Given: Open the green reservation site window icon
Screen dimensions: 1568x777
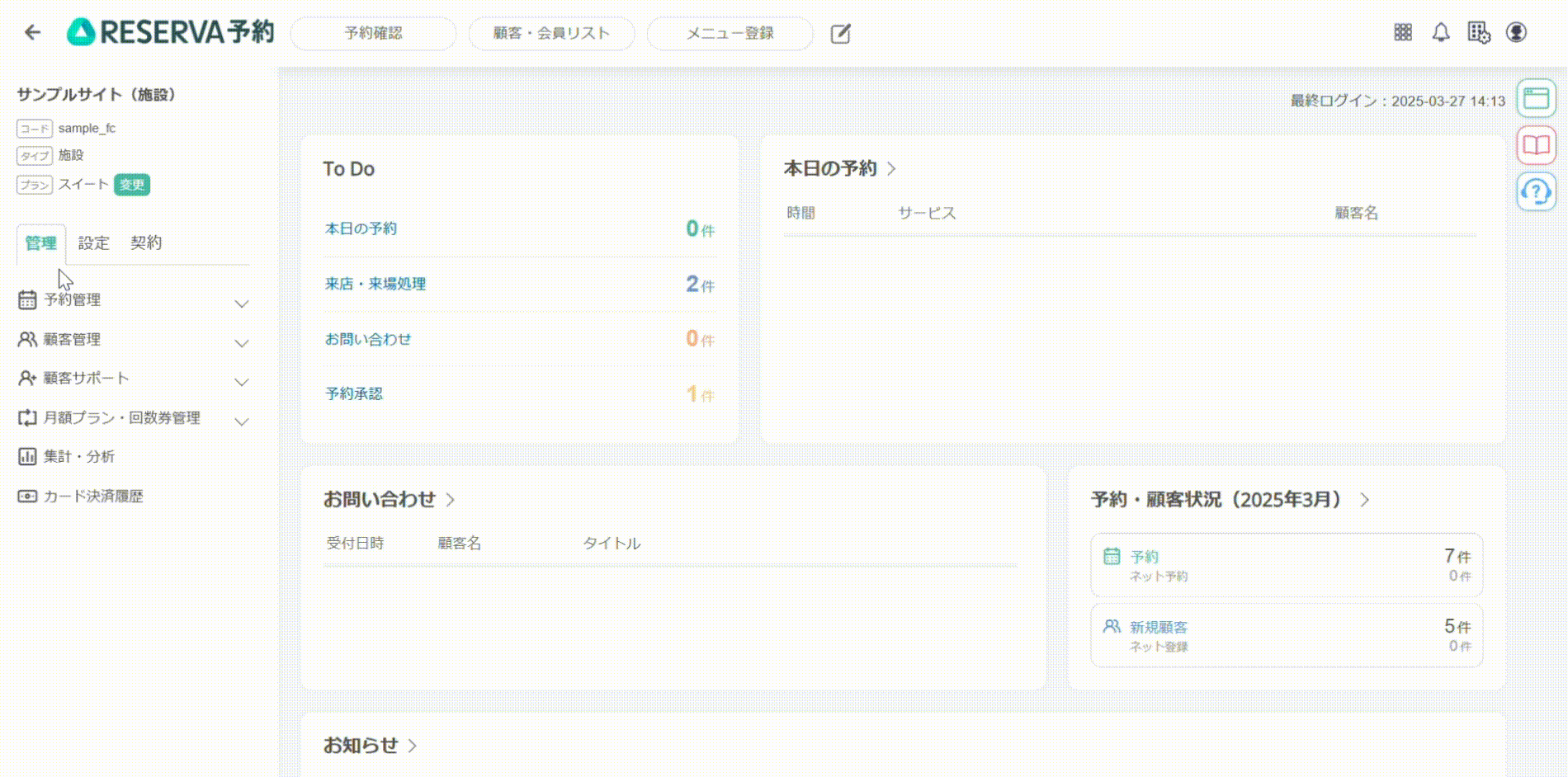Looking at the screenshot, I should click(1536, 99).
